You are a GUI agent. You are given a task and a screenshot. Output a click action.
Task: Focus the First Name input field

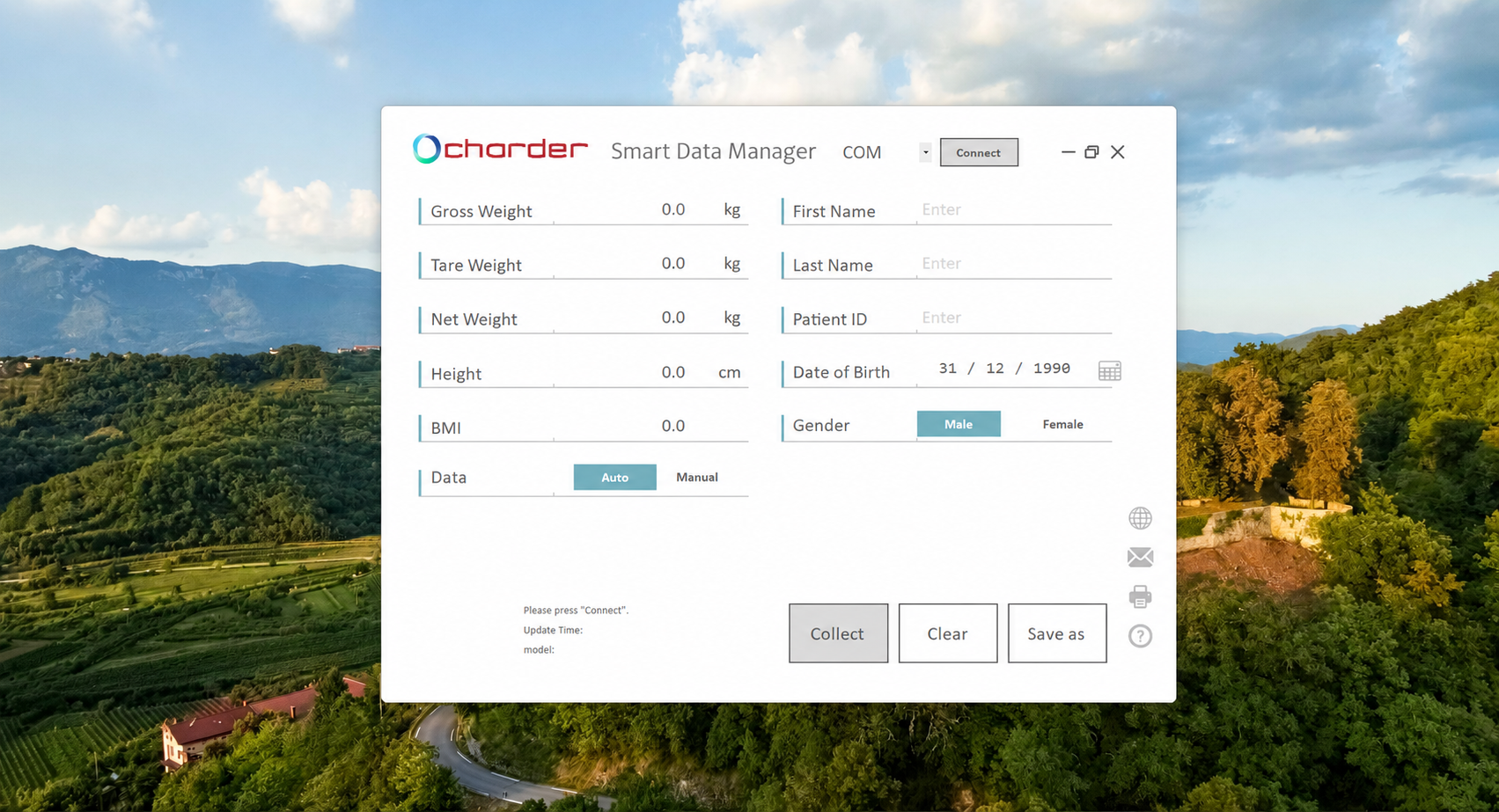tap(1014, 209)
